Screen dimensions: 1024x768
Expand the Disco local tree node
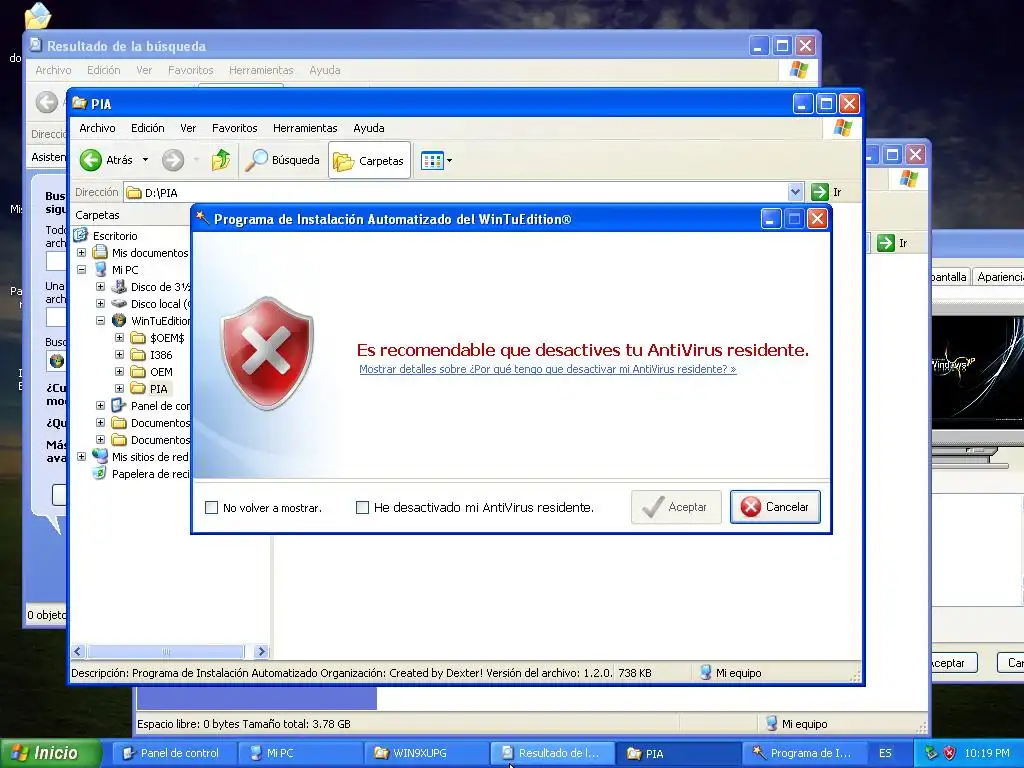pyautogui.click(x=101, y=304)
